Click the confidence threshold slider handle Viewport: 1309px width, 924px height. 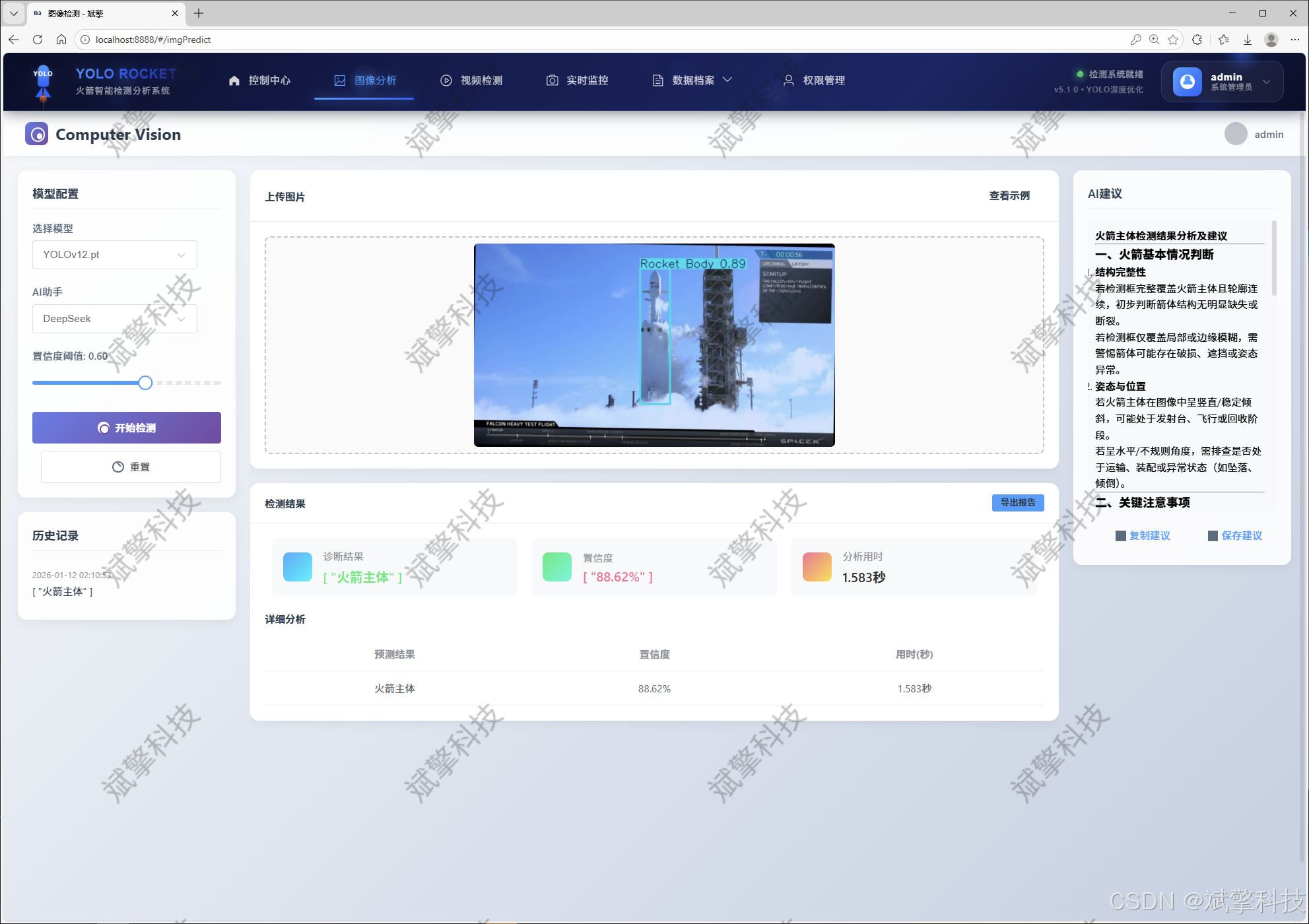145,383
